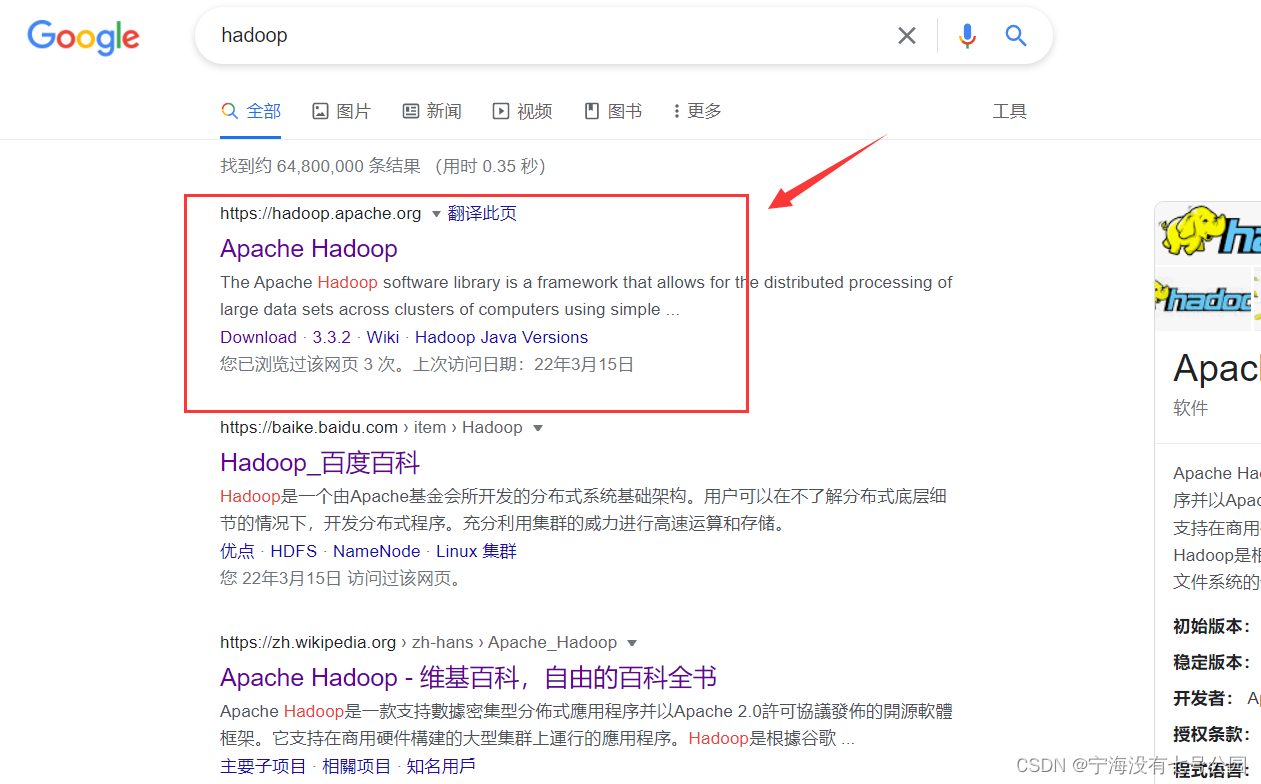Select the 新闻 (News) tab icon
The height and width of the screenshot is (784, 1261).
click(x=410, y=110)
